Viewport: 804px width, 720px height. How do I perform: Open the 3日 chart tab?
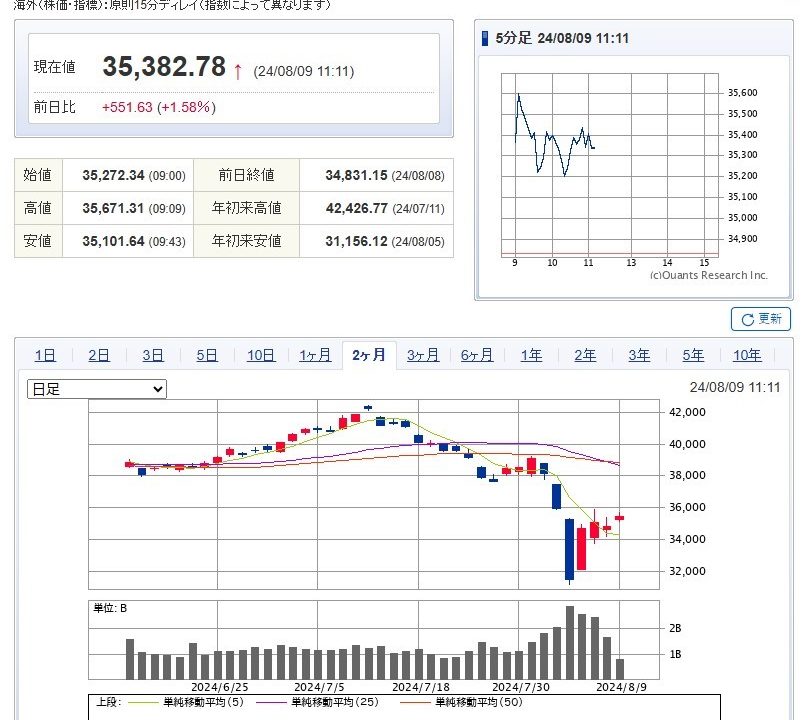coord(153,355)
